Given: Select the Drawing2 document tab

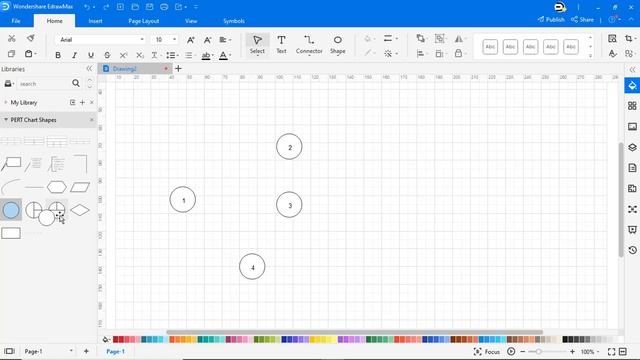Looking at the screenshot, I should click(x=135, y=69).
